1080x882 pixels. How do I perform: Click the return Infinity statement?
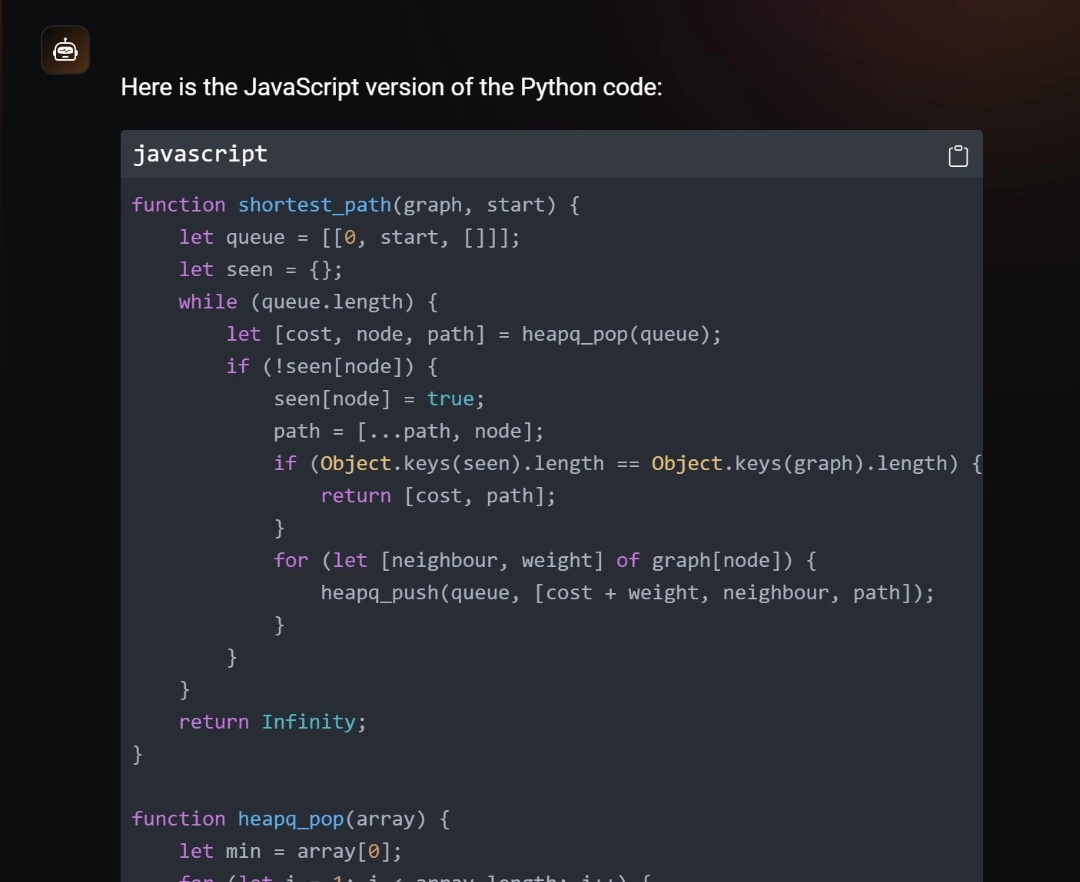[272, 721]
